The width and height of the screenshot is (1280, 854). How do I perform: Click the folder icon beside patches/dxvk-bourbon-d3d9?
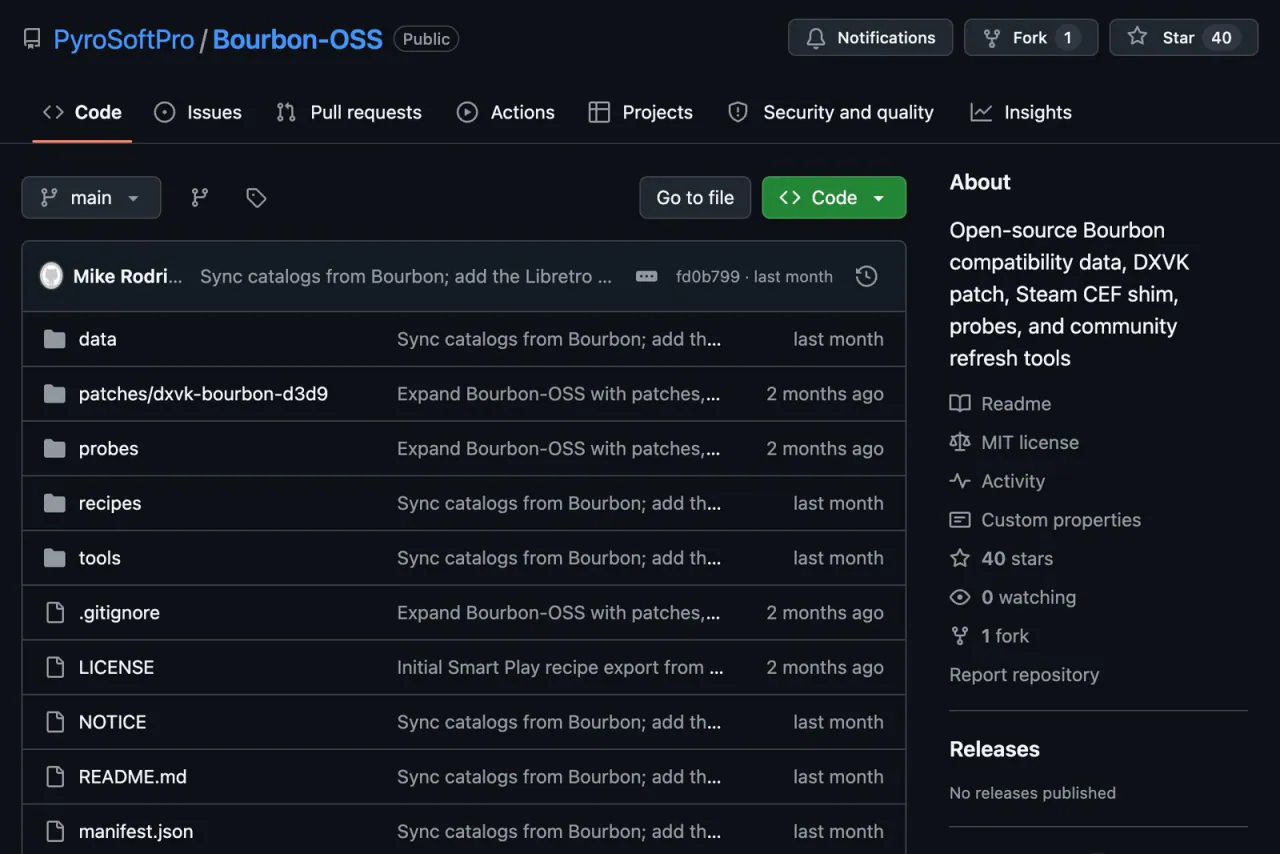(55, 394)
